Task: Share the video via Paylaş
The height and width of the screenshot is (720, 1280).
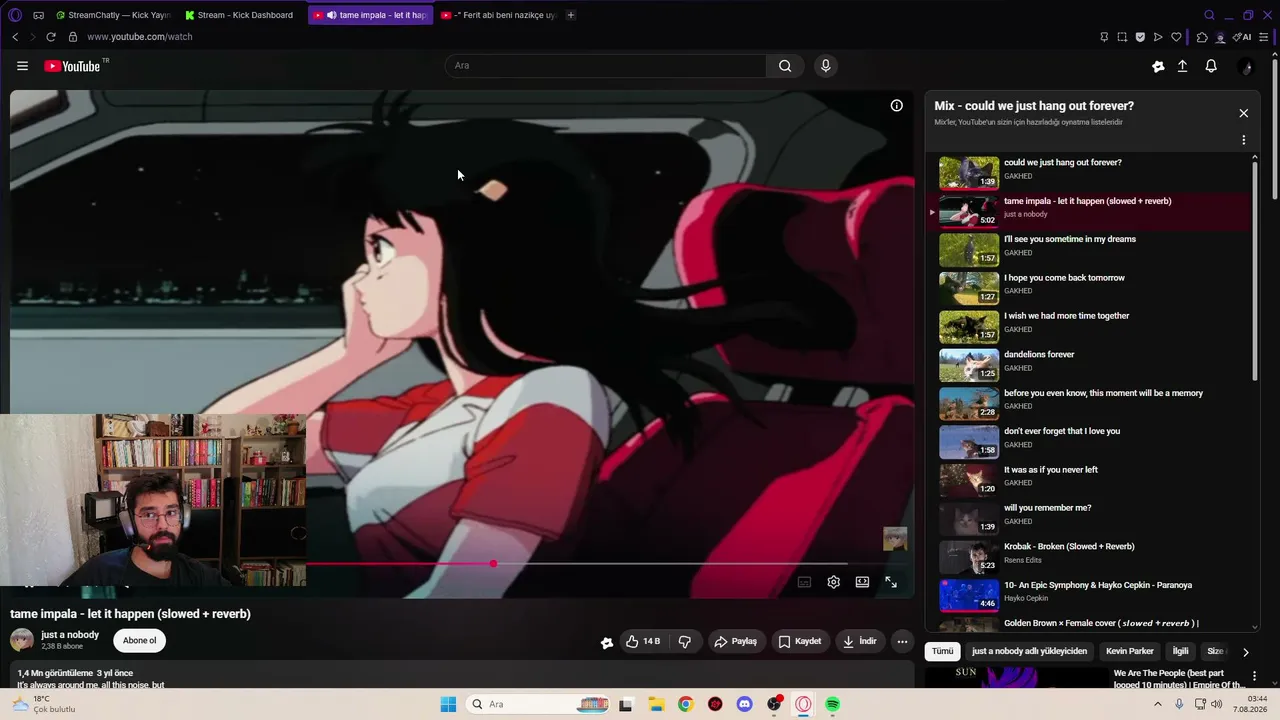Action: (x=735, y=641)
